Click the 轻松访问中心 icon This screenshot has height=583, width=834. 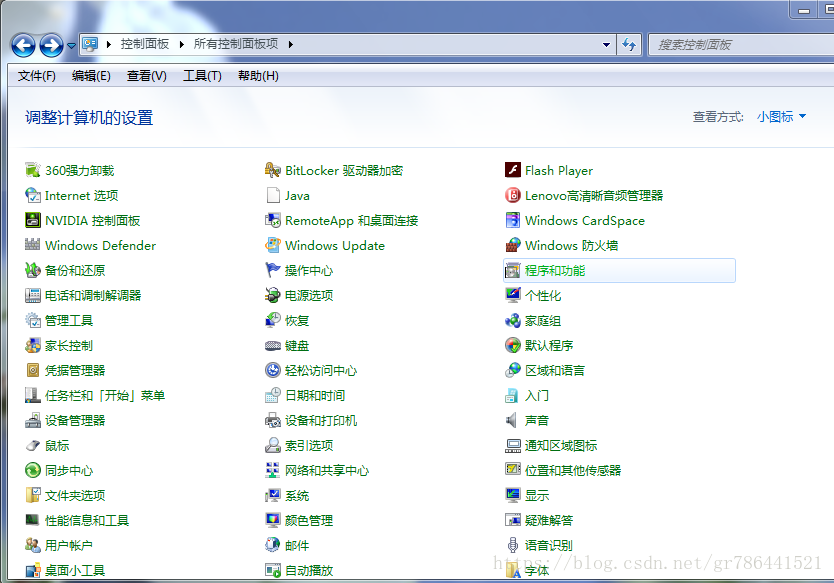pos(273,370)
